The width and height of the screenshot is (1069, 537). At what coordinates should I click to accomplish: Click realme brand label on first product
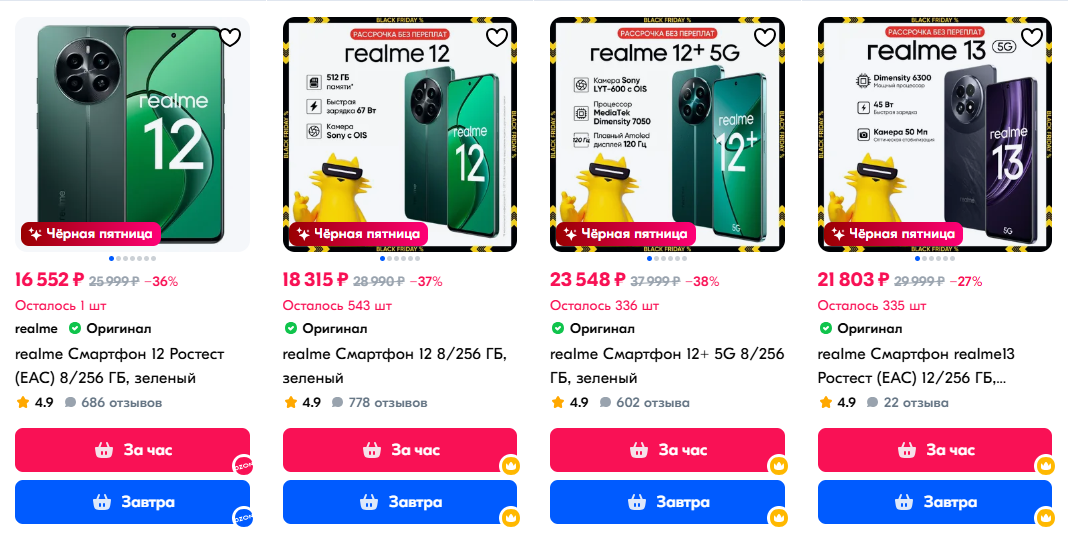coord(36,328)
